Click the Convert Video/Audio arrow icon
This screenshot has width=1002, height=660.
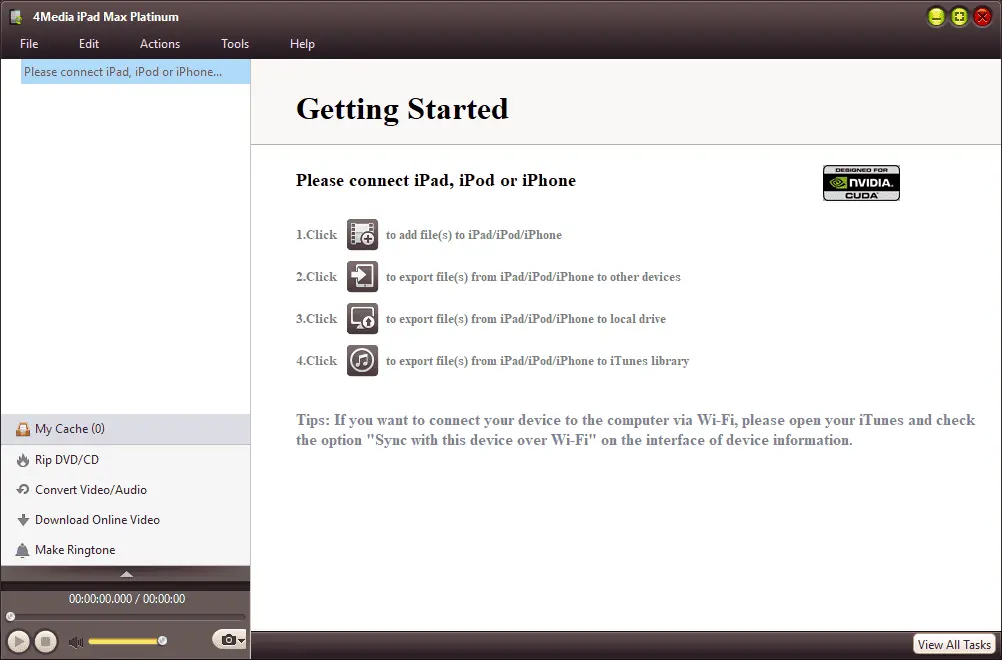pyautogui.click(x=23, y=489)
